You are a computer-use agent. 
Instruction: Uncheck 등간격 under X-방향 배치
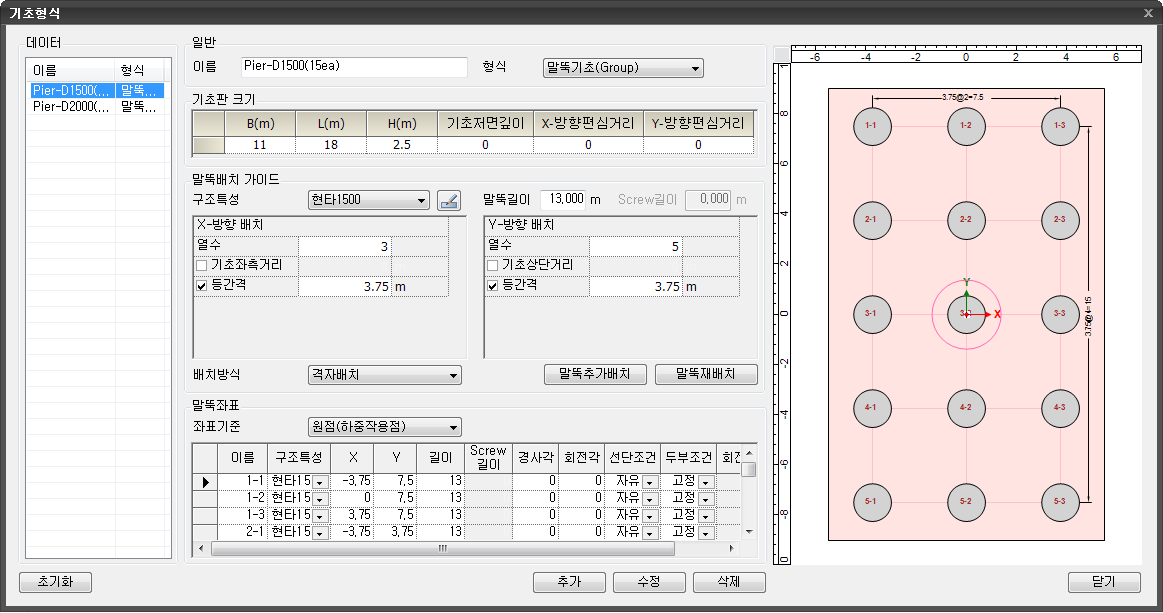[x=202, y=286]
